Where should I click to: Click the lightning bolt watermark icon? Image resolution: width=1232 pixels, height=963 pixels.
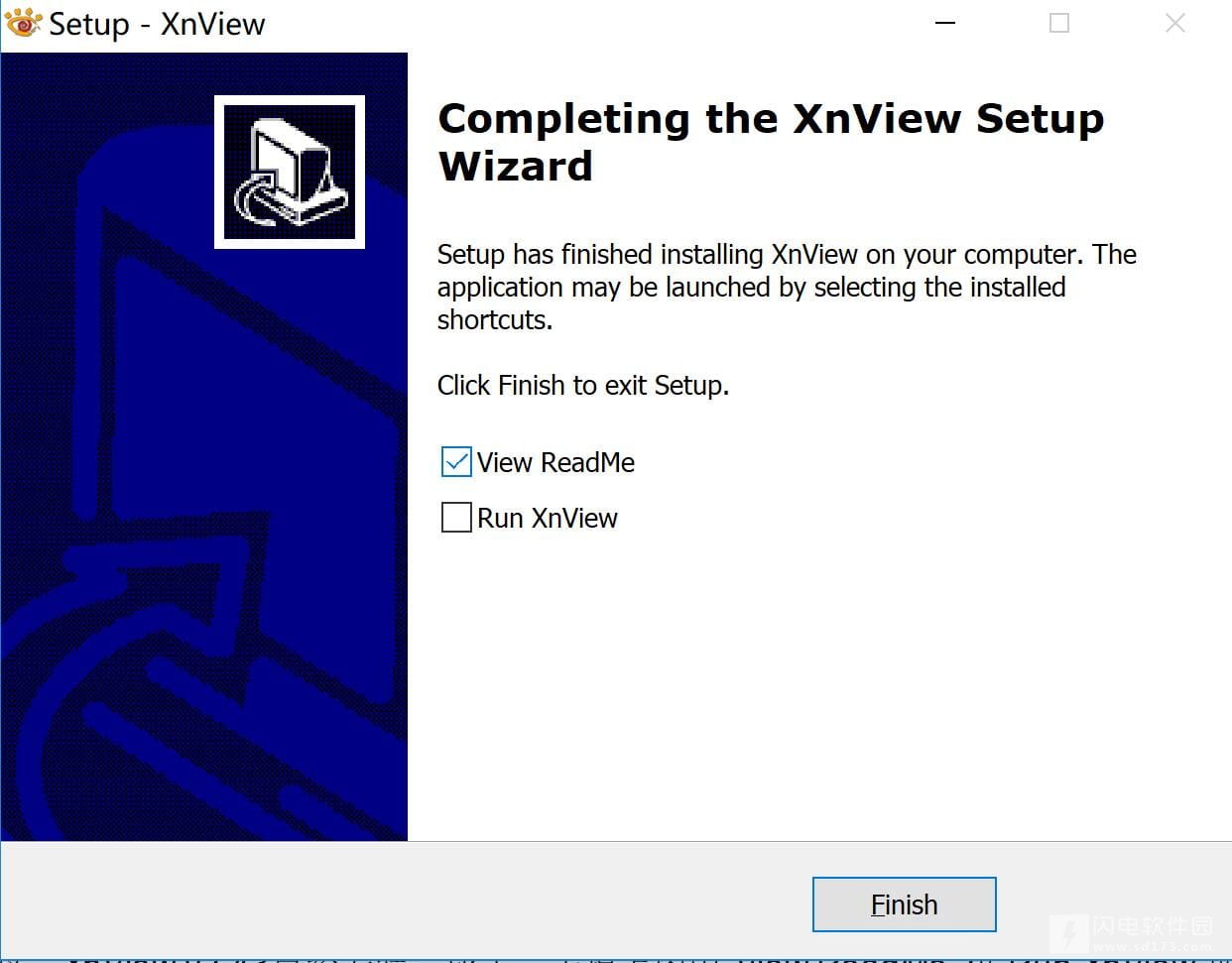[x=1069, y=934]
